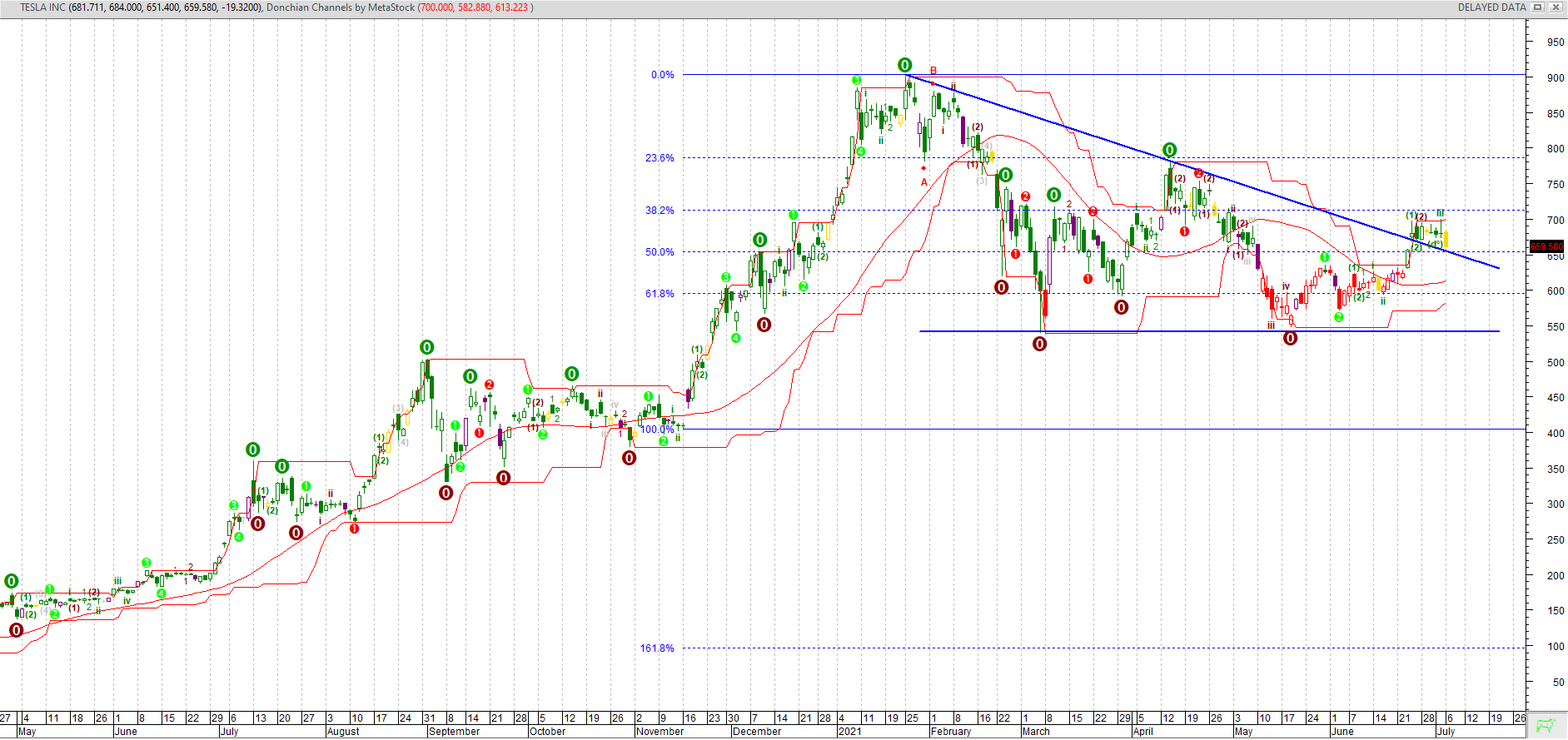Close the Tesla chart pane
The image size is (1568, 740).
click(x=1555, y=7)
